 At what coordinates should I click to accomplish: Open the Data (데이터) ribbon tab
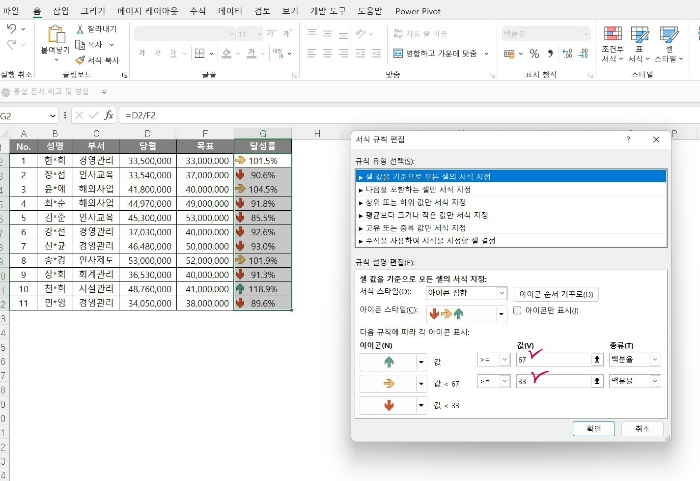click(x=230, y=11)
